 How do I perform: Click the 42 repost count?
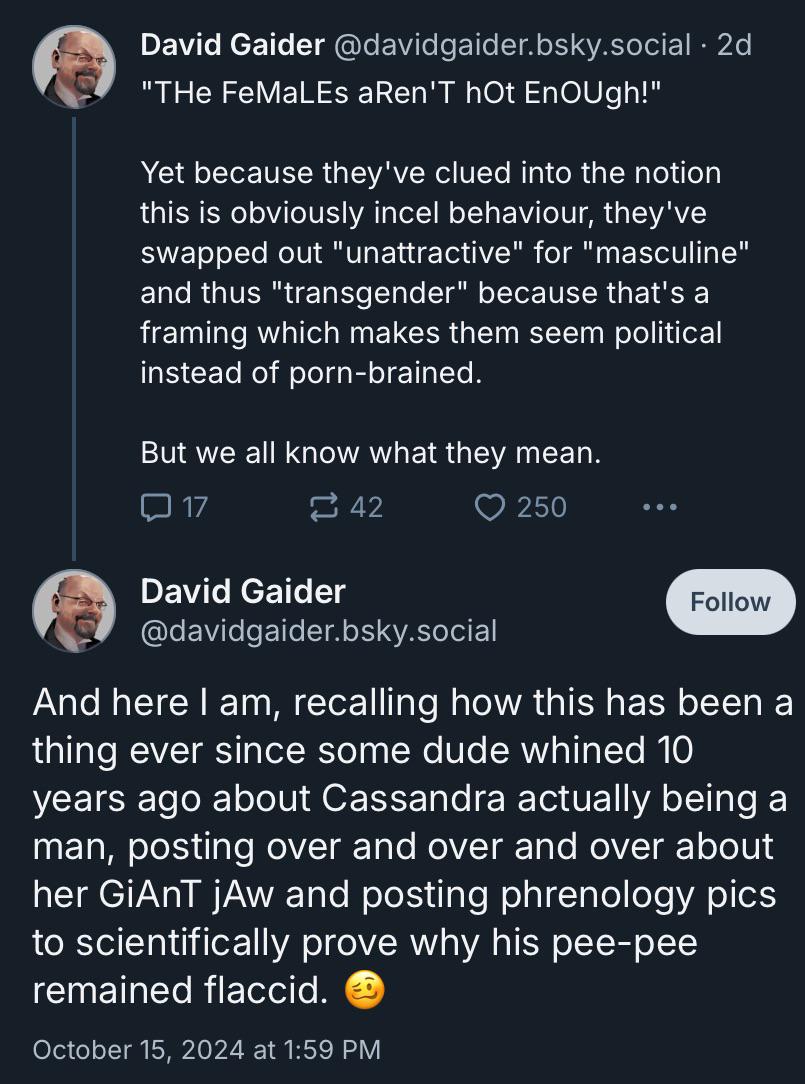[366, 507]
